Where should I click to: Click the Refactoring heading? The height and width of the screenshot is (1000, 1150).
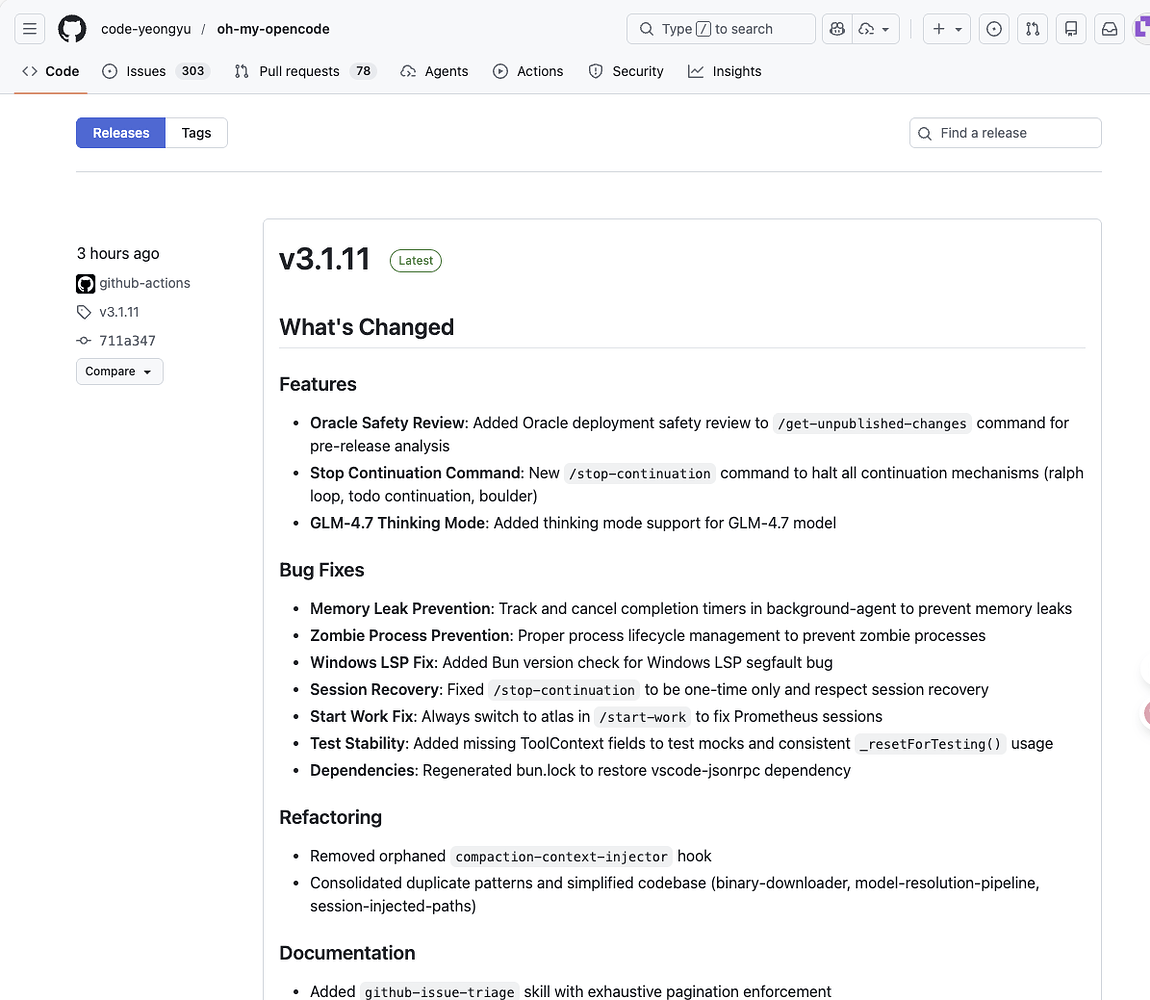(x=331, y=817)
